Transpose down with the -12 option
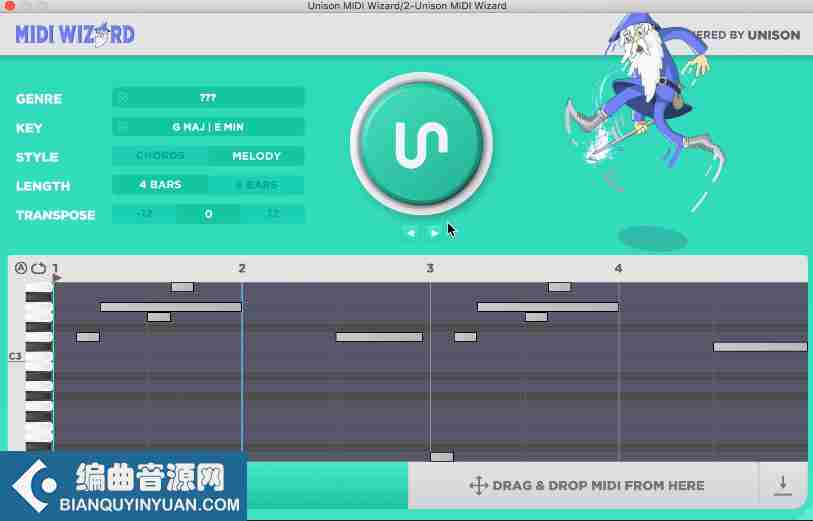The image size is (813, 521). point(144,214)
